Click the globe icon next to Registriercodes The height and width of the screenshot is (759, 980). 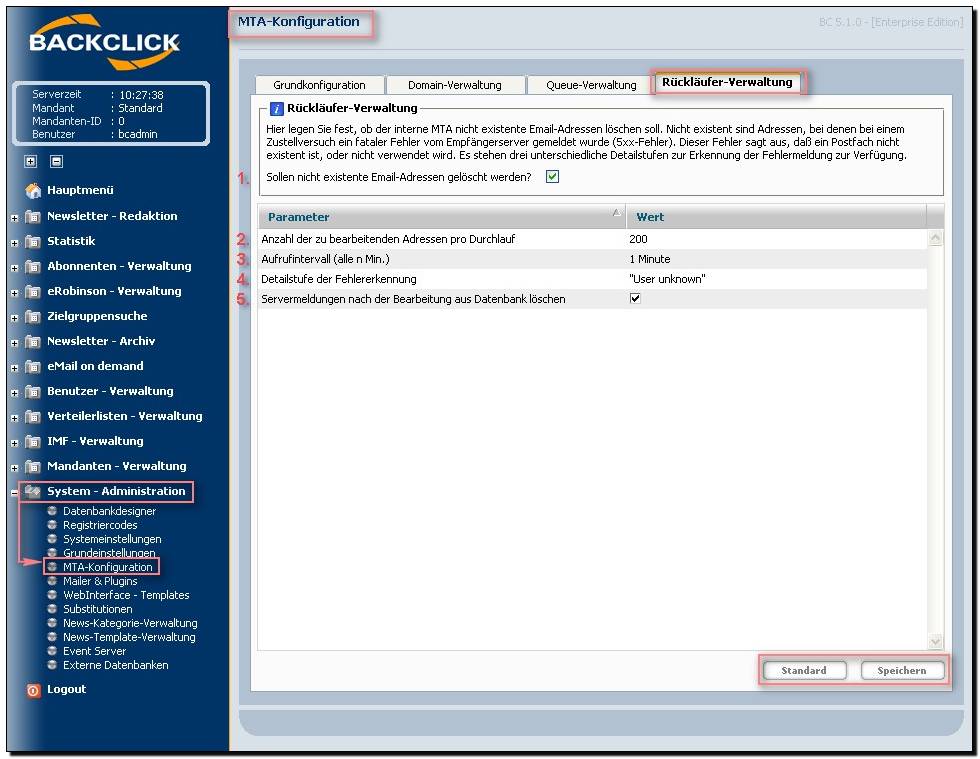click(52, 525)
